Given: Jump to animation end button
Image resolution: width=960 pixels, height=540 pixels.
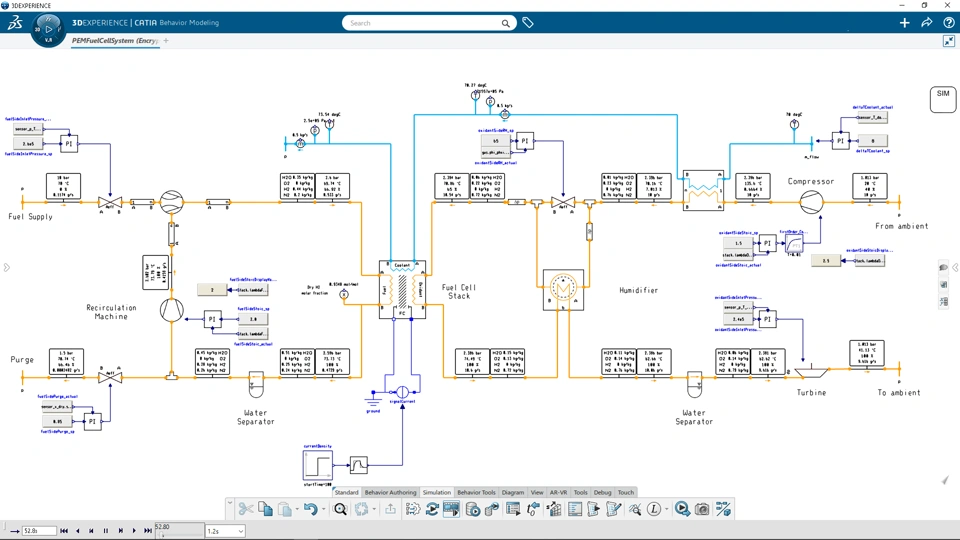Looking at the screenshot, I should 148,531.
